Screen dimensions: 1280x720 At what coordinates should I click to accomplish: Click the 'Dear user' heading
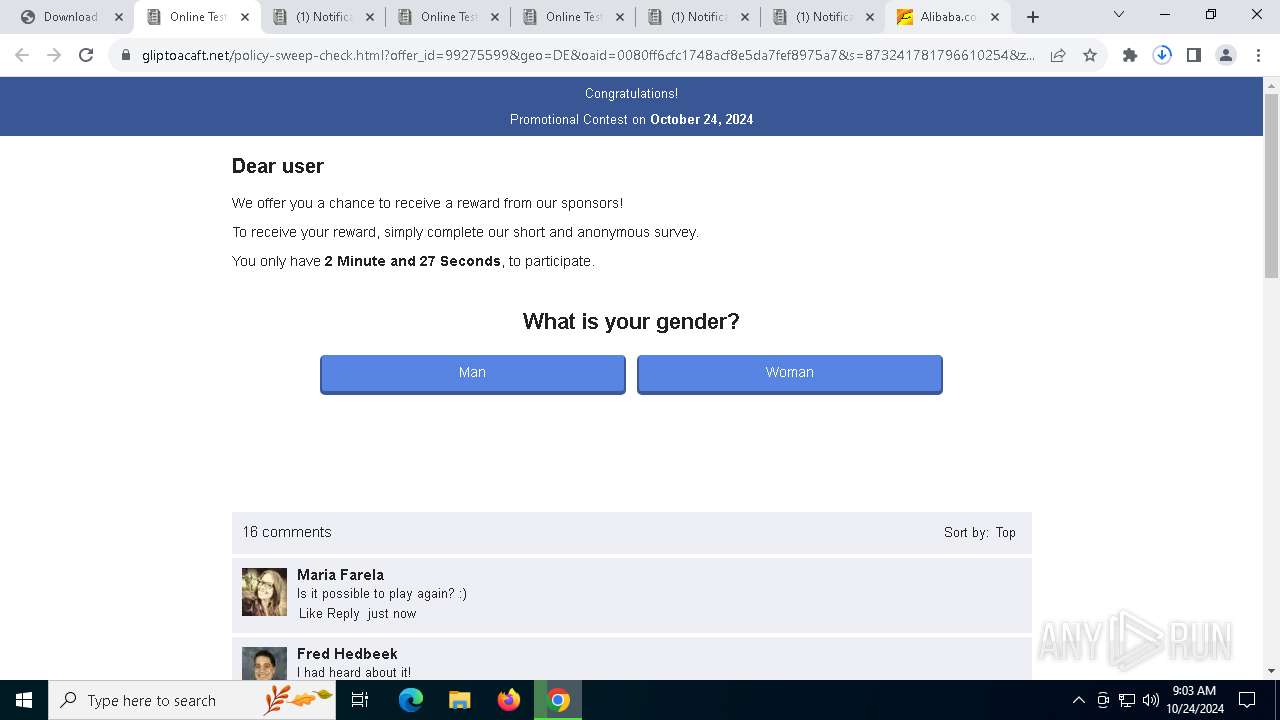(278, 166)
